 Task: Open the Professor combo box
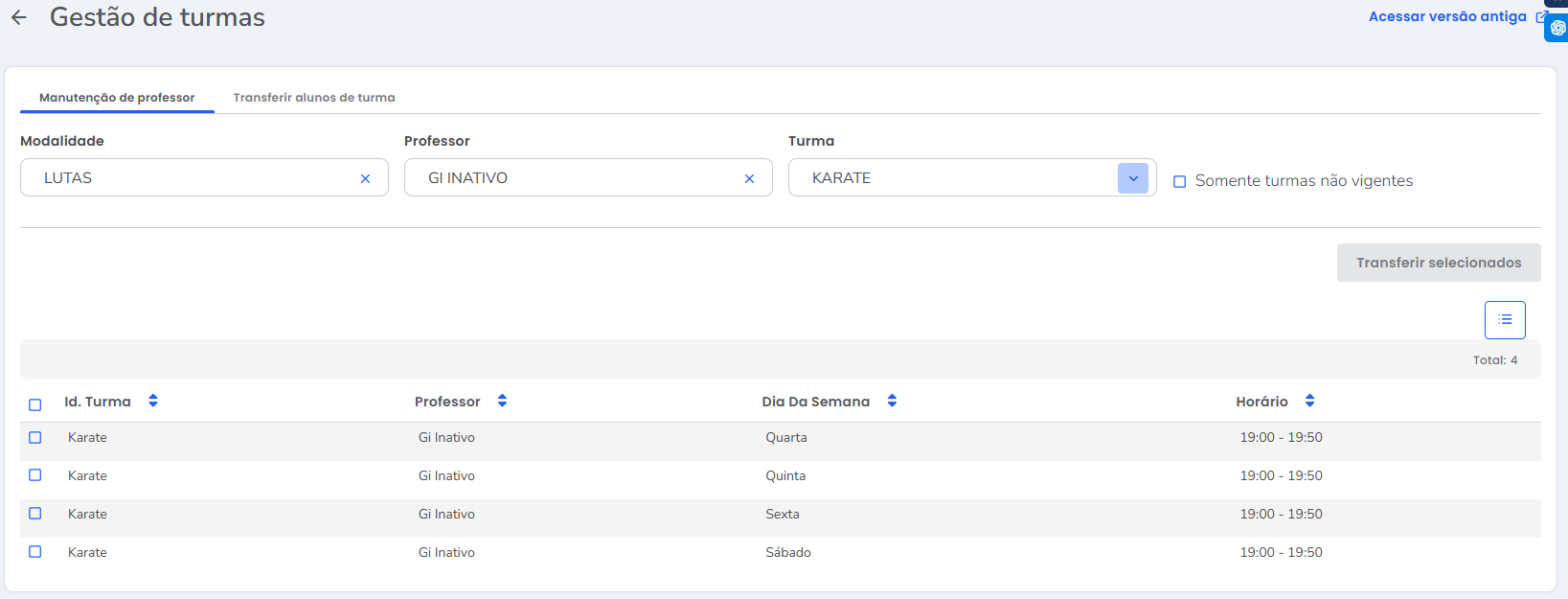click(x=575, y=178)
